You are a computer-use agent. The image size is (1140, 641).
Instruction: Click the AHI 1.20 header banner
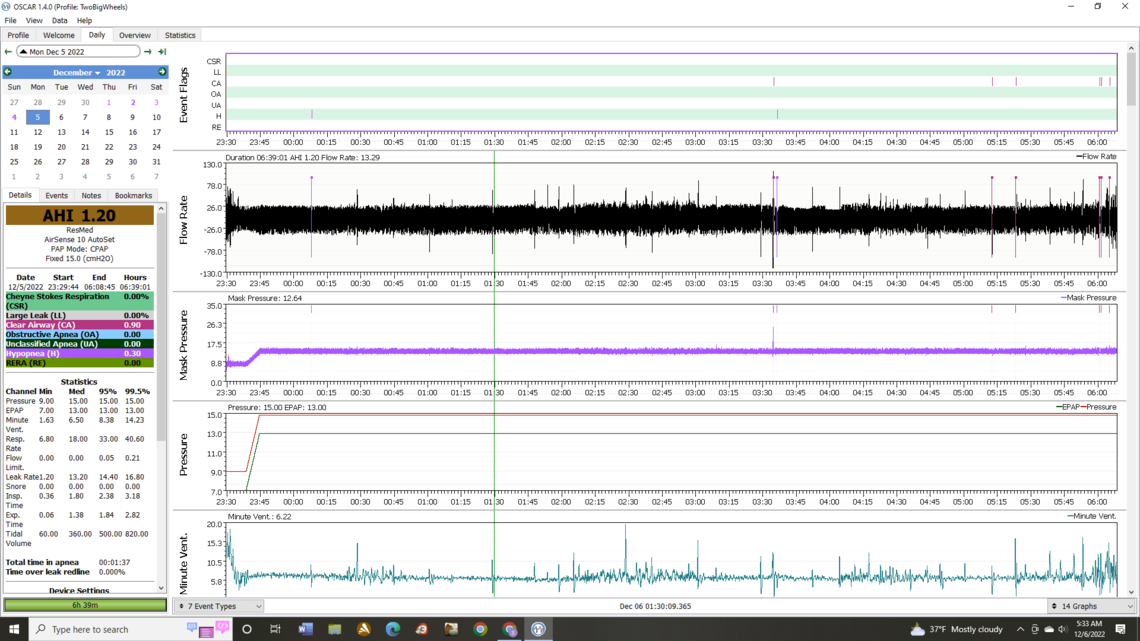click(x=79, y=215)
